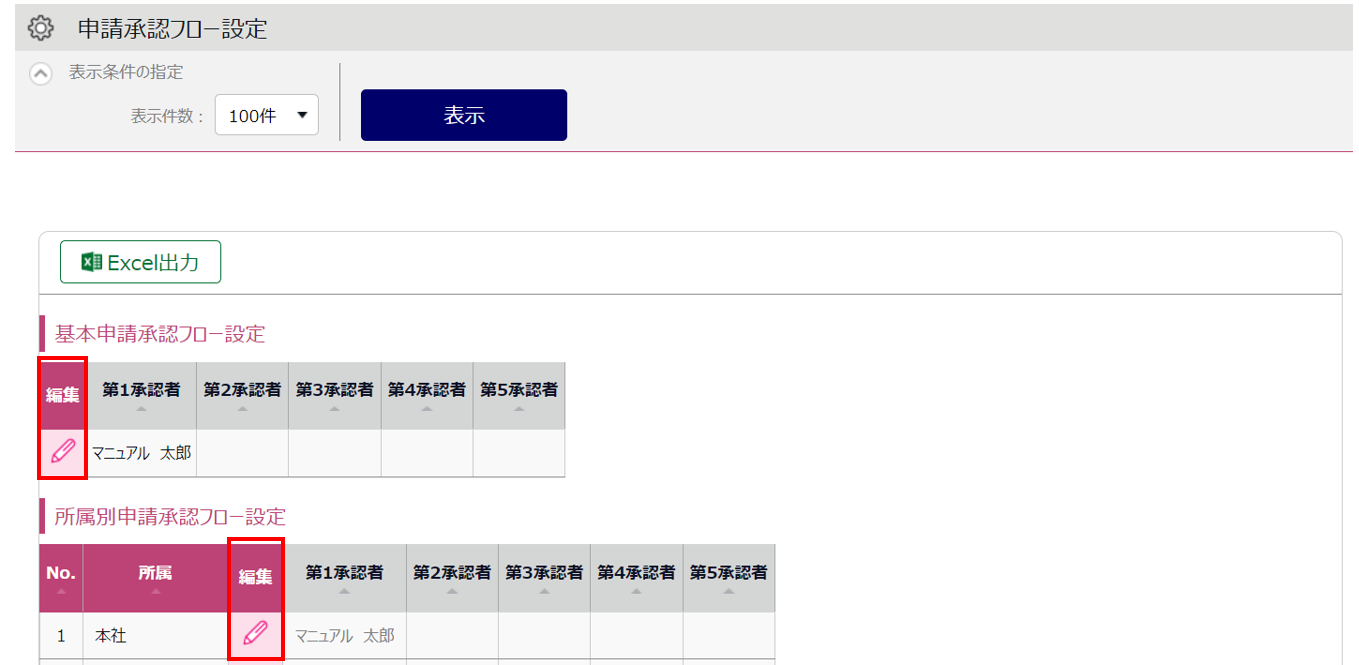Click the 表示条件の指定 label text
This screenshot has height=665, width=1359.
coord(126,72)
